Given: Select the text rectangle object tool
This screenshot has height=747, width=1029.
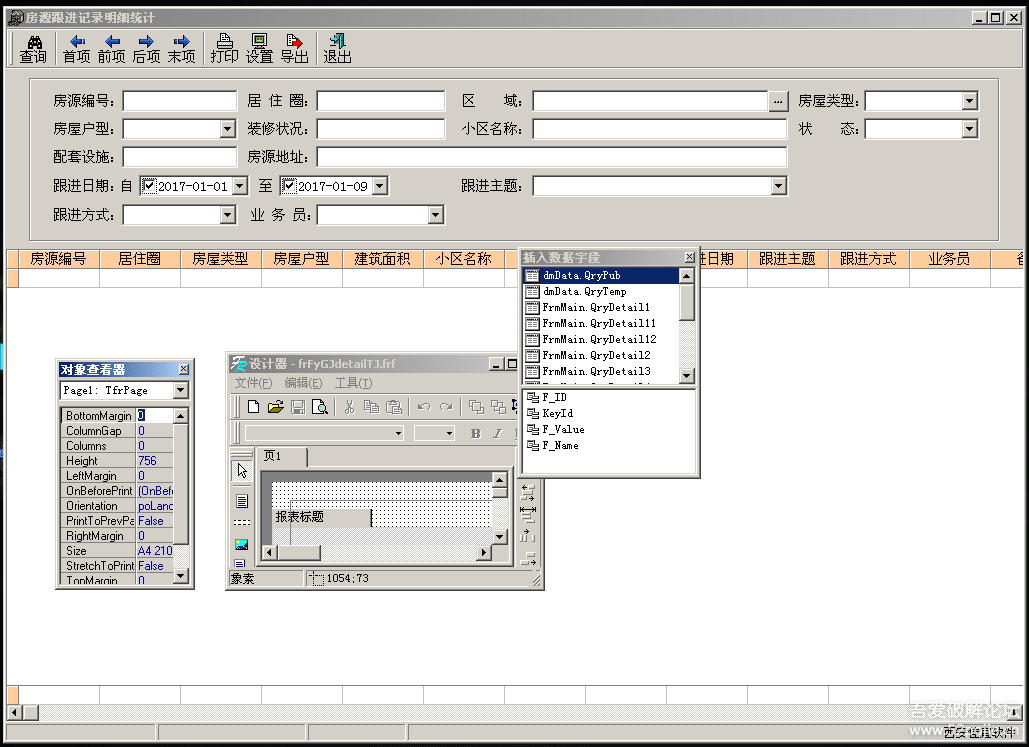Looking at the screenshot, I should tap(242, 501).
